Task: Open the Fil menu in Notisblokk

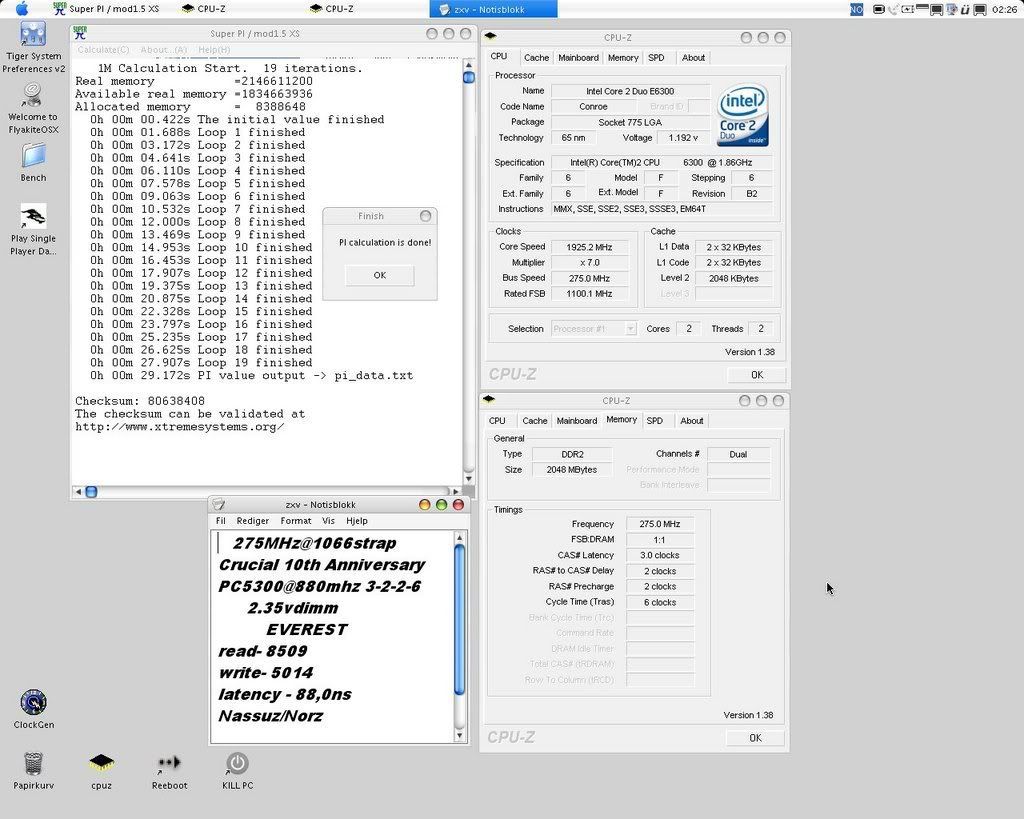Action: point(221,521)
